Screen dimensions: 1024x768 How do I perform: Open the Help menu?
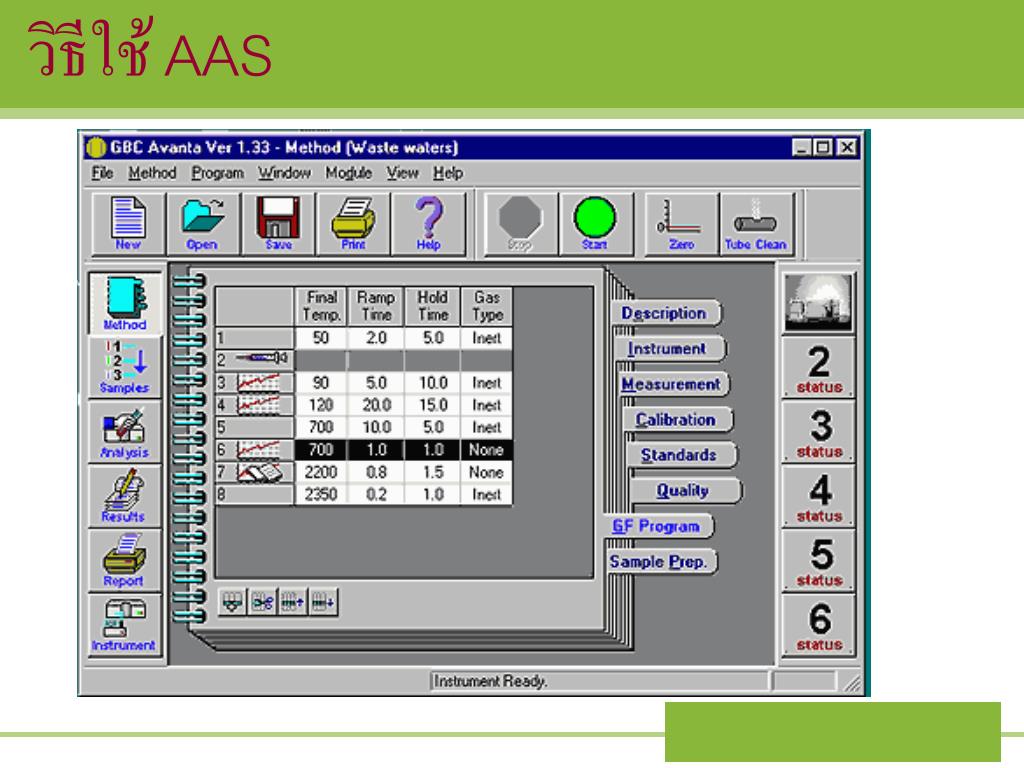pyautogui.click(x=448, y=173)
